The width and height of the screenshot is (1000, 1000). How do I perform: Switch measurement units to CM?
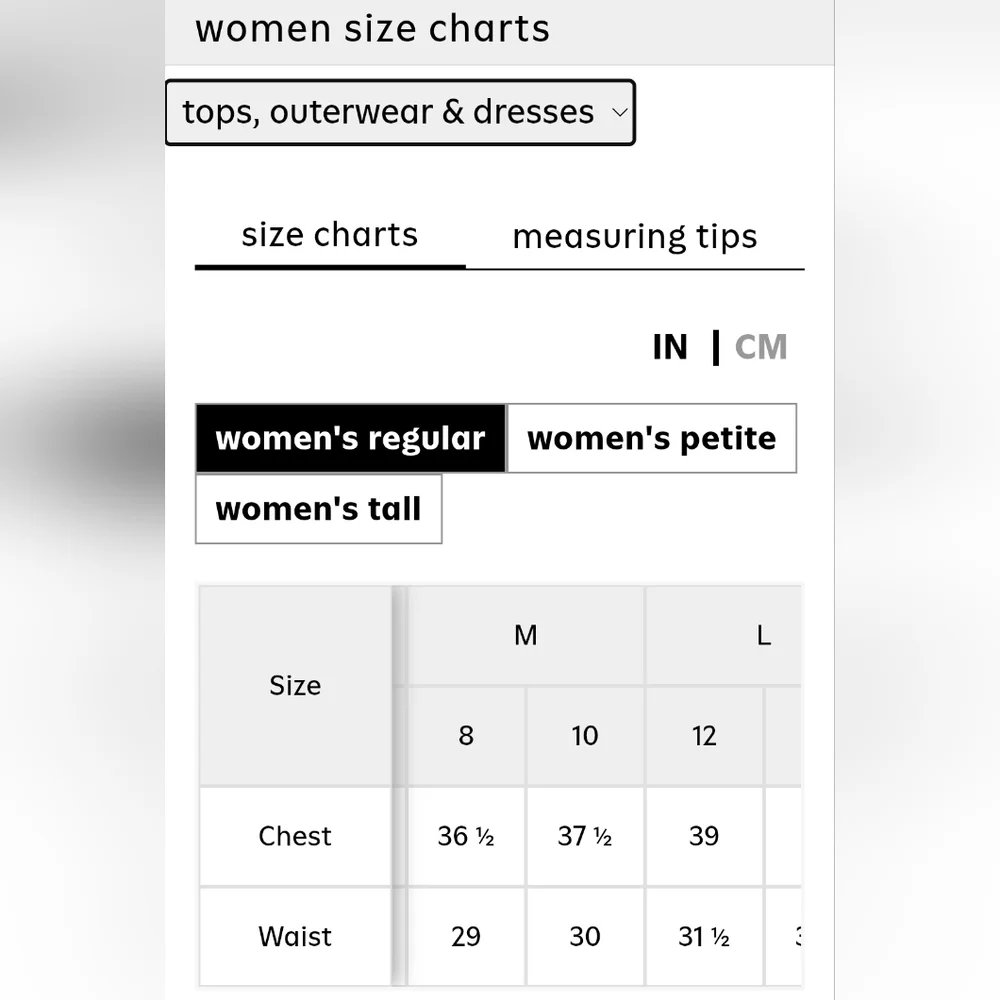[x=761, y=347]
